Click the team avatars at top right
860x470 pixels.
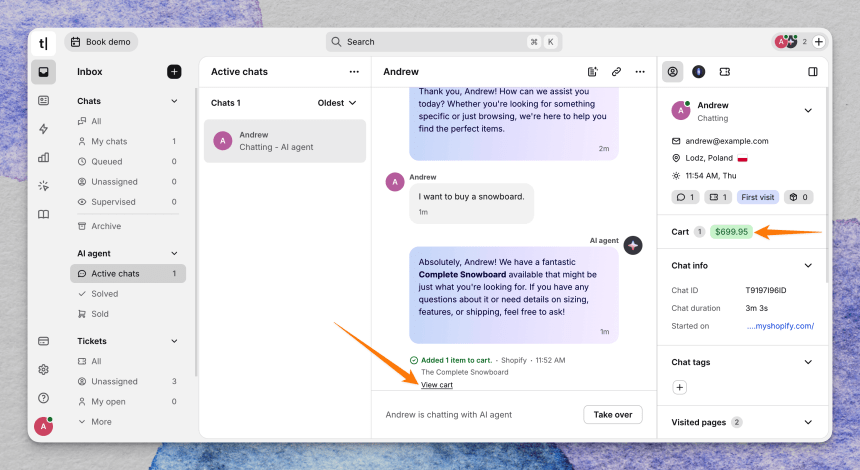pyautogui.click(x=786, y=42)
